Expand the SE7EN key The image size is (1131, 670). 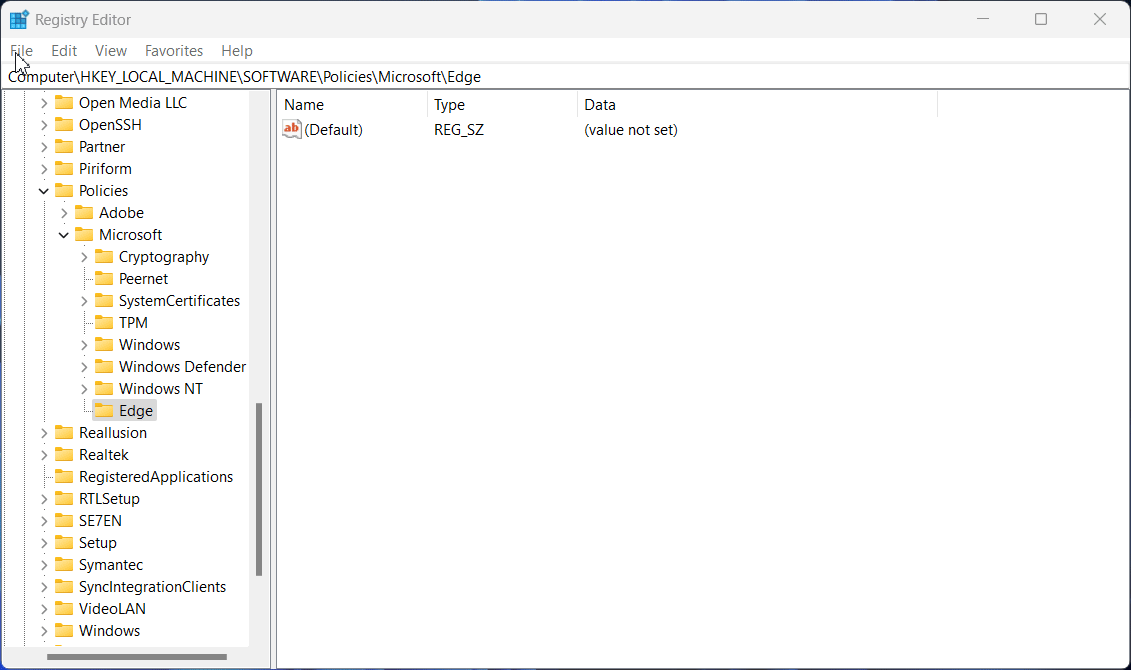tap(44, 521)
